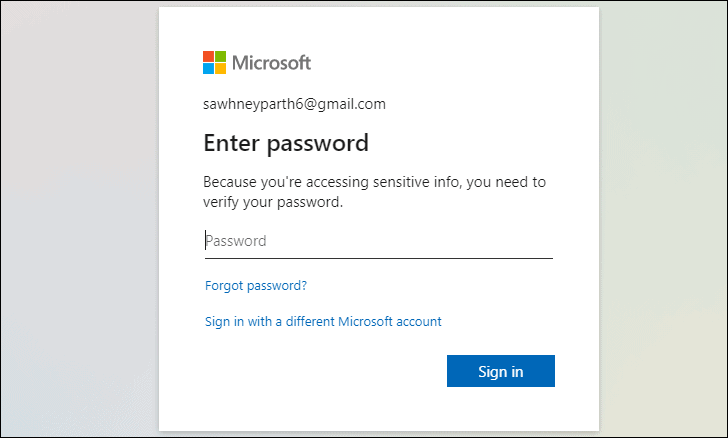The width and height of the screenshot is (728, 438).
Task: Click the "verify your password." line of text
Action: (x=273, y=203)
